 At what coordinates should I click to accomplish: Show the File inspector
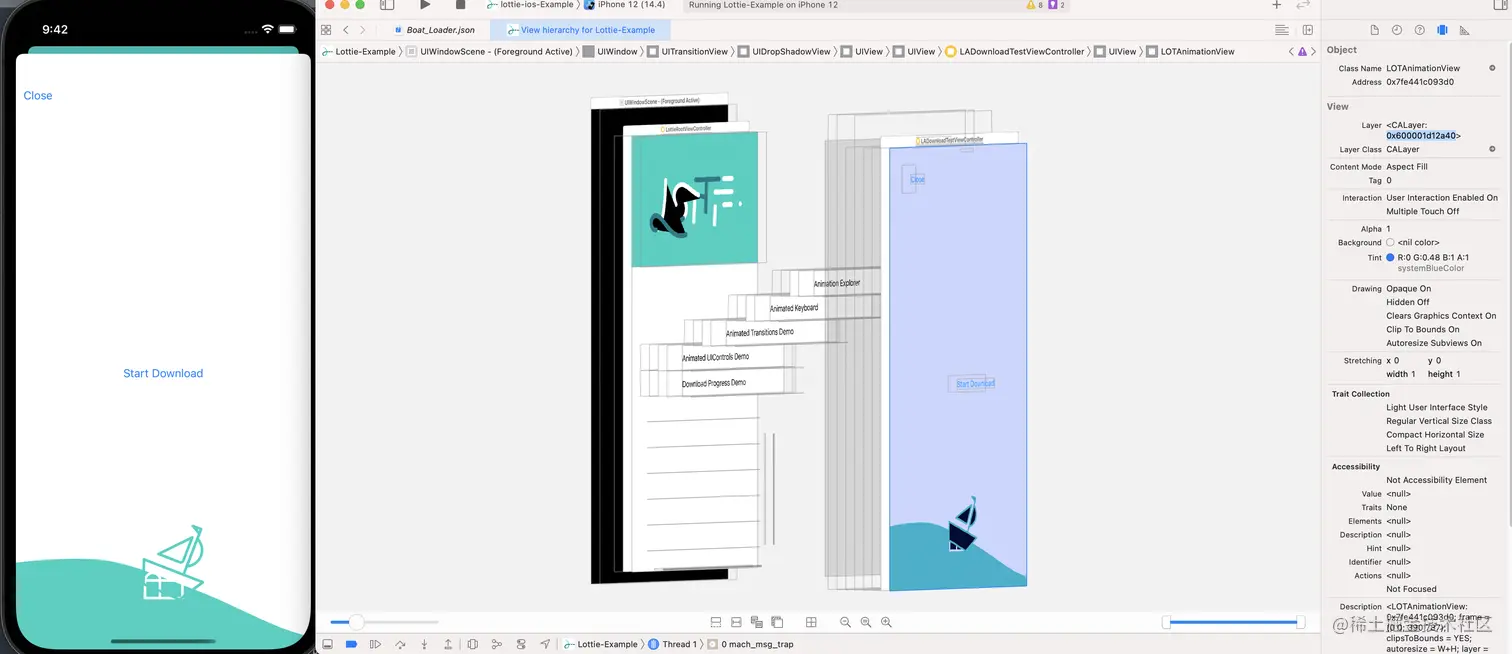(1375, 30)
